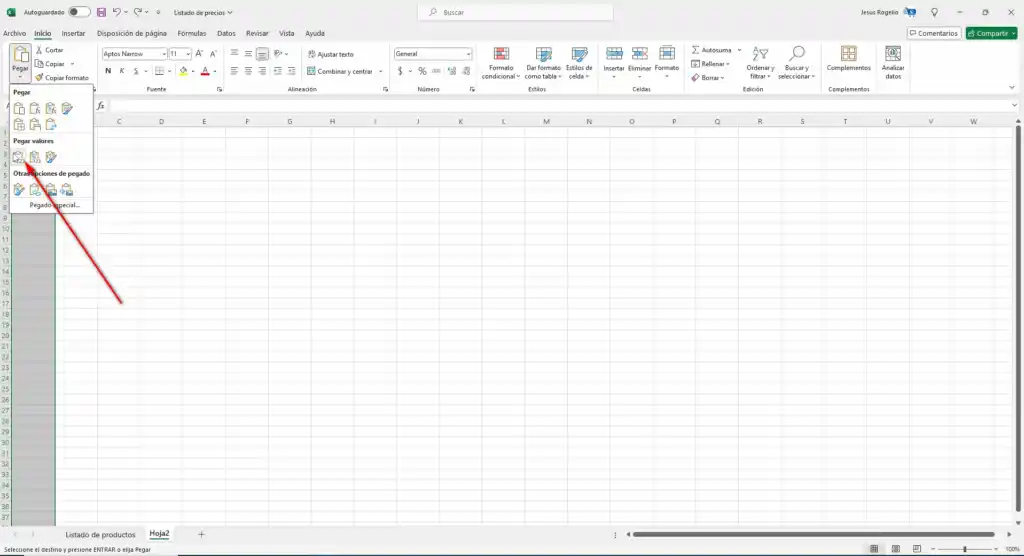Choose the paste linked picture icon
Viewport: 1024px width, 556px height.
(x=67, y=189)
